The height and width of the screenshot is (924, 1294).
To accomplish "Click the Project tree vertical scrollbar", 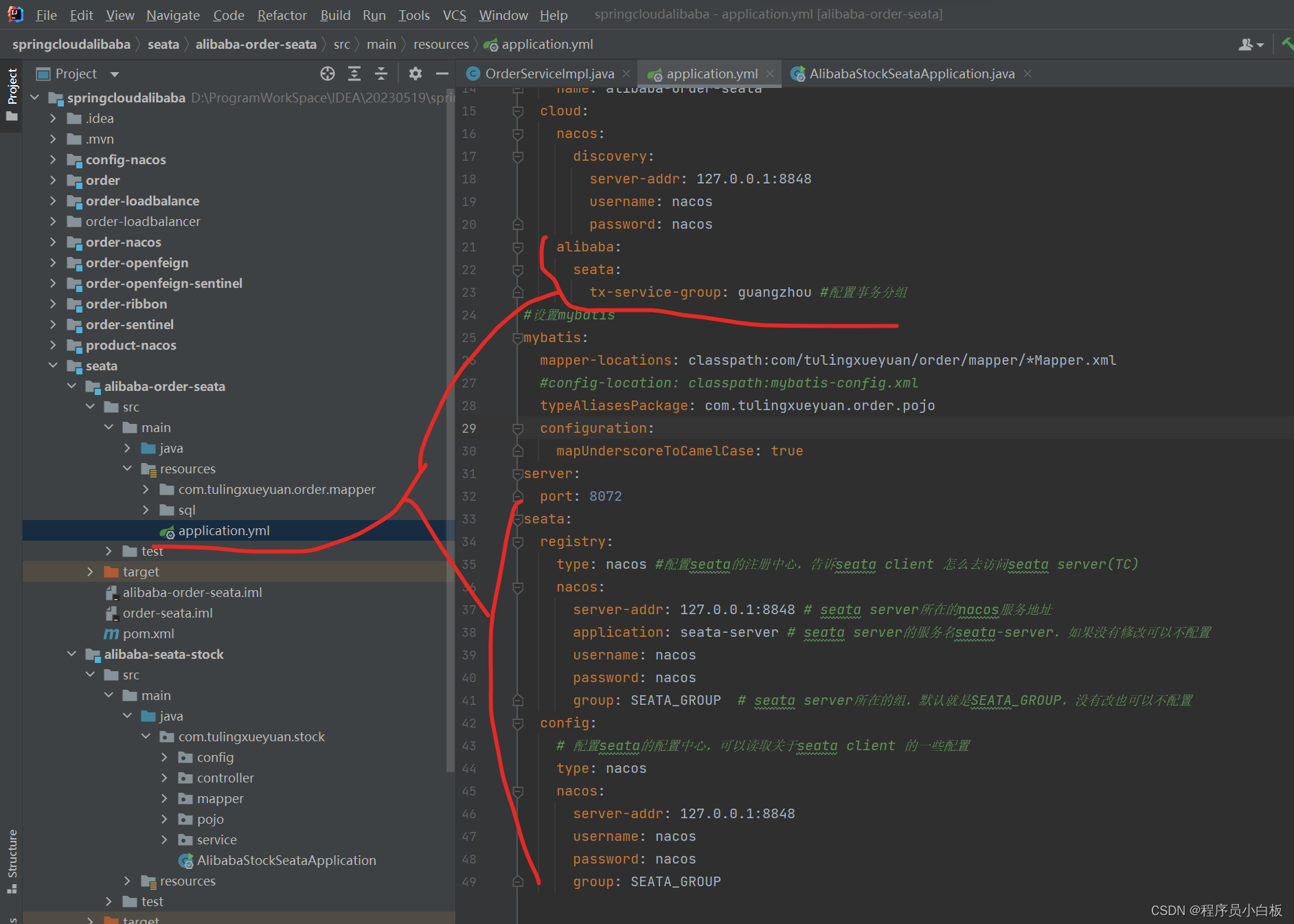I will 451,429.
